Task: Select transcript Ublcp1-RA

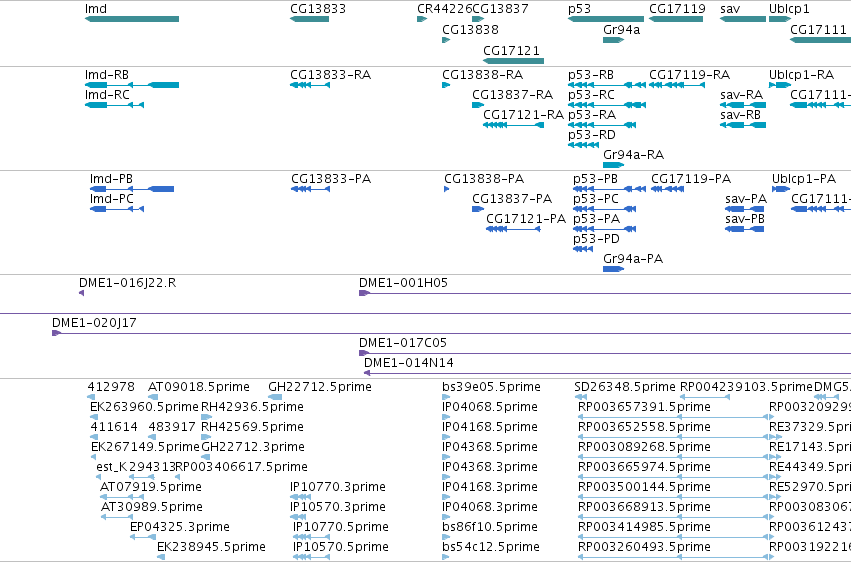Action: [x=780, y=85]
